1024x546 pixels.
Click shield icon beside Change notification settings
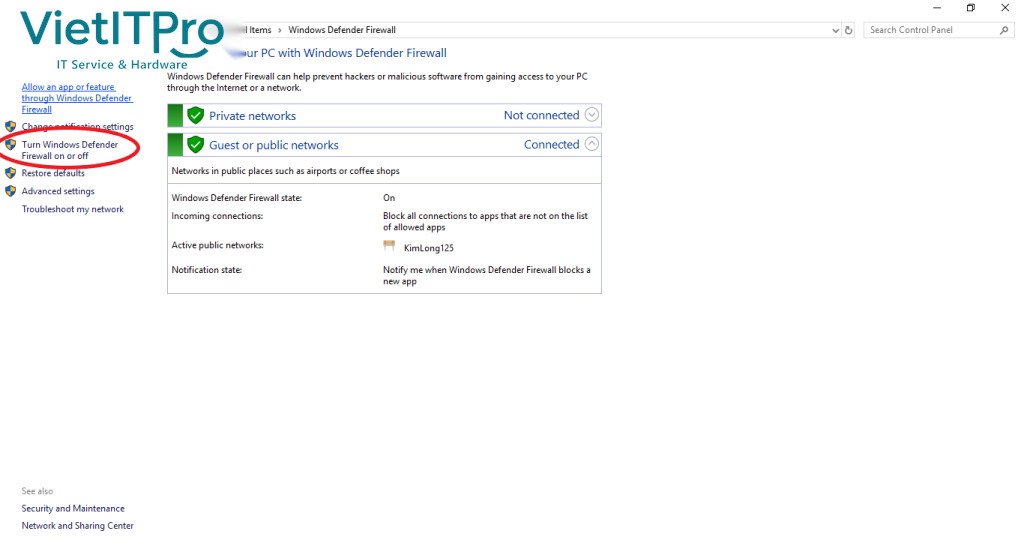(10, 126)
